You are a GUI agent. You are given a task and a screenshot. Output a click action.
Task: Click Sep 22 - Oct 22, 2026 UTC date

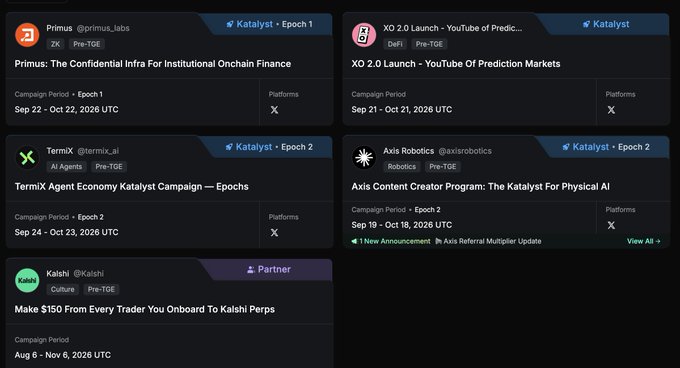click(x=66, y=110)
